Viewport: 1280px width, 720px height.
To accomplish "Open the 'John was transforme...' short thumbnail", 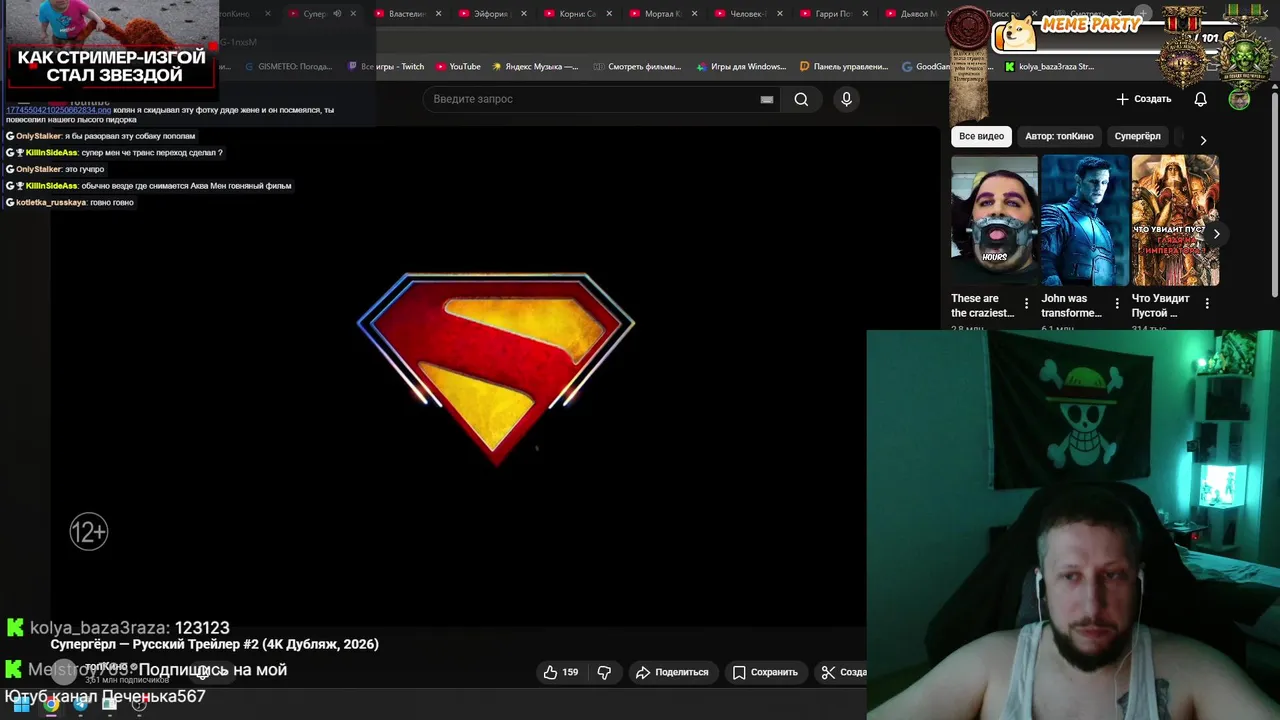I will click(x=1085, y=221).
